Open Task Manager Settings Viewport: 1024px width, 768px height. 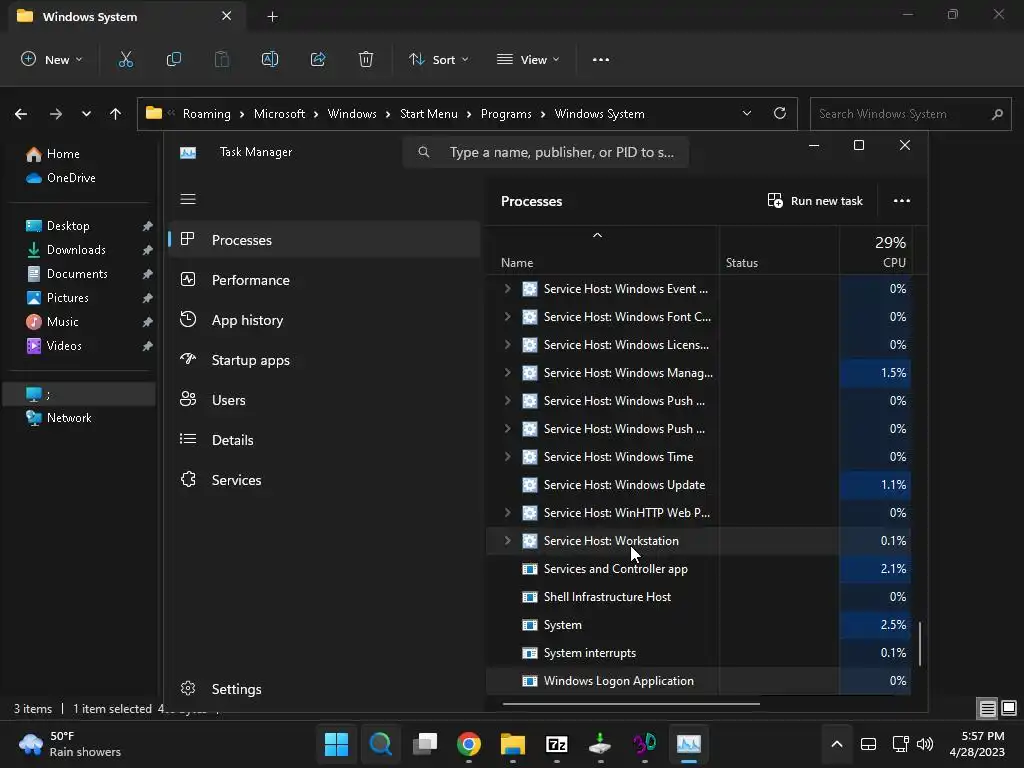tap(325, 689)
